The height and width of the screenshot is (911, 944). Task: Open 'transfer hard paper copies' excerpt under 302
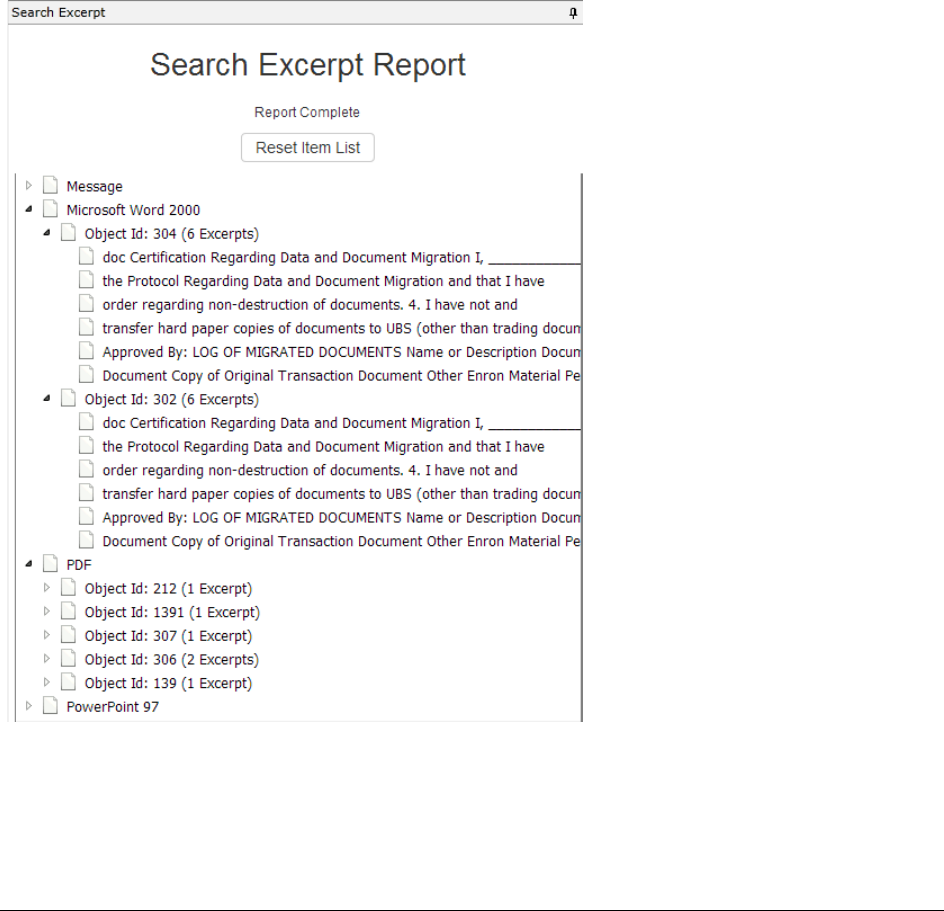[x=341, y=494]
